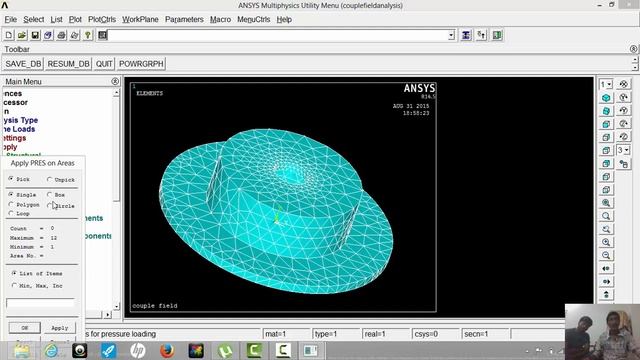Image resolution: width=640 pixels, height=360 pixels.
Task: Open Firefox from the taskbar
Action: (x=167, y=351)
